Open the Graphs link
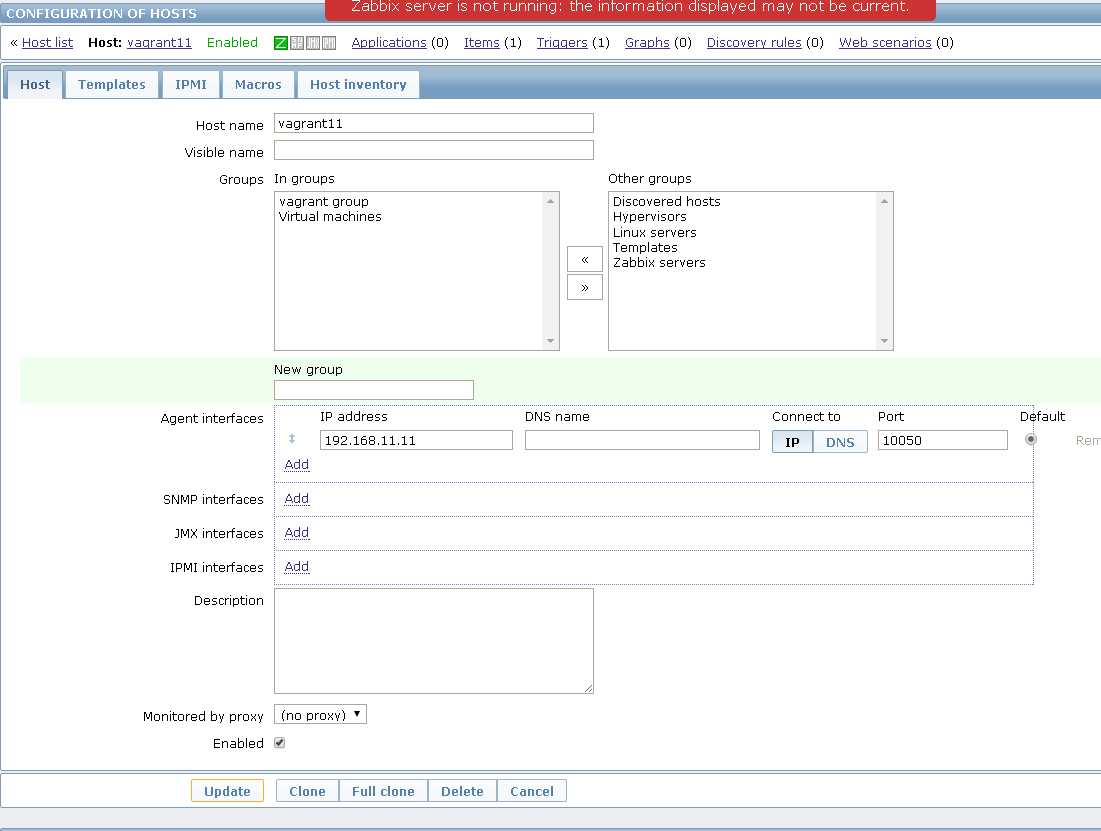Screen dimensions: 1101x831 click(x=647, y=43)
